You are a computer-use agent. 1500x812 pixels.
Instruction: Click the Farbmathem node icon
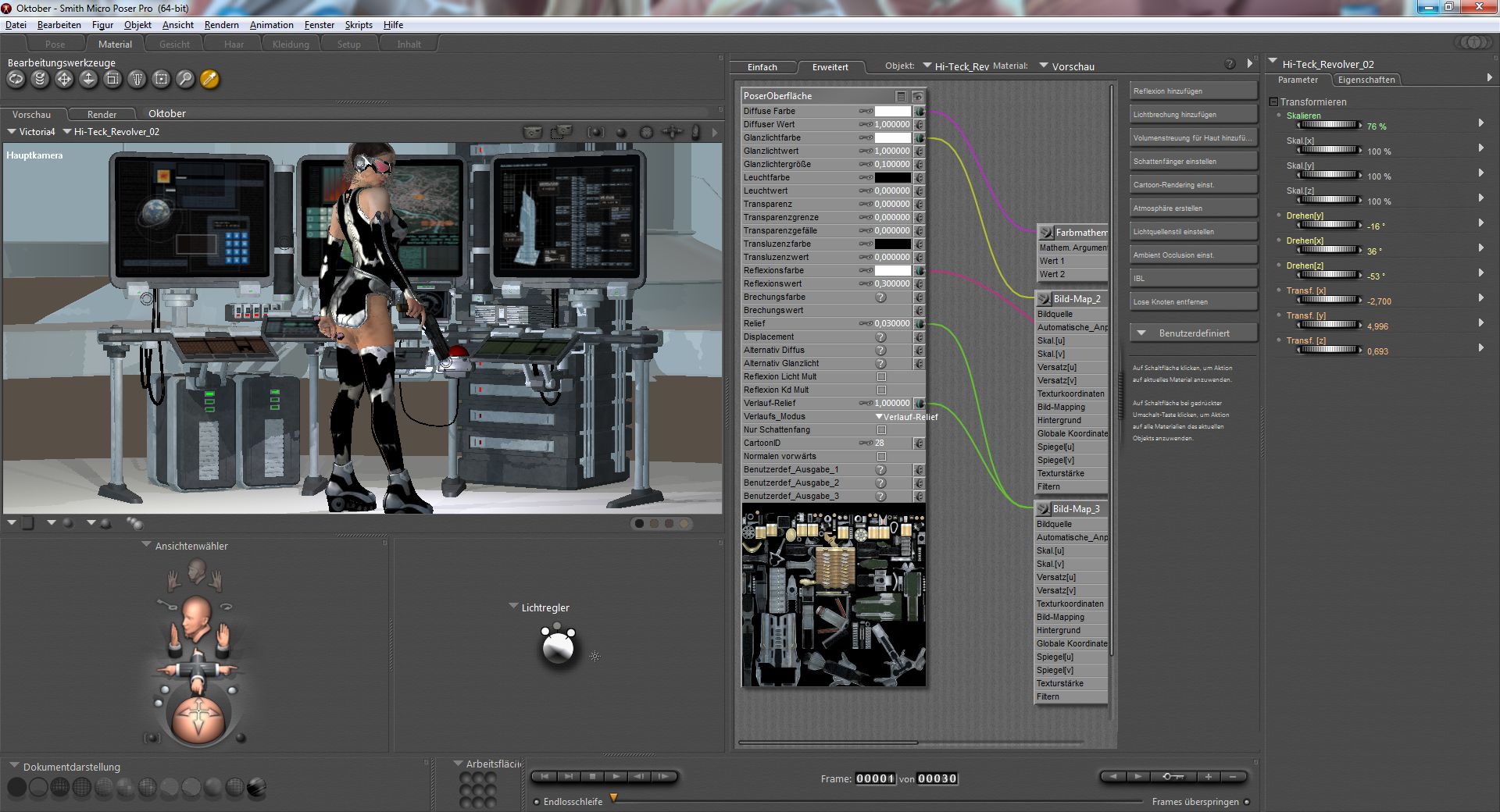point(1046,233)
